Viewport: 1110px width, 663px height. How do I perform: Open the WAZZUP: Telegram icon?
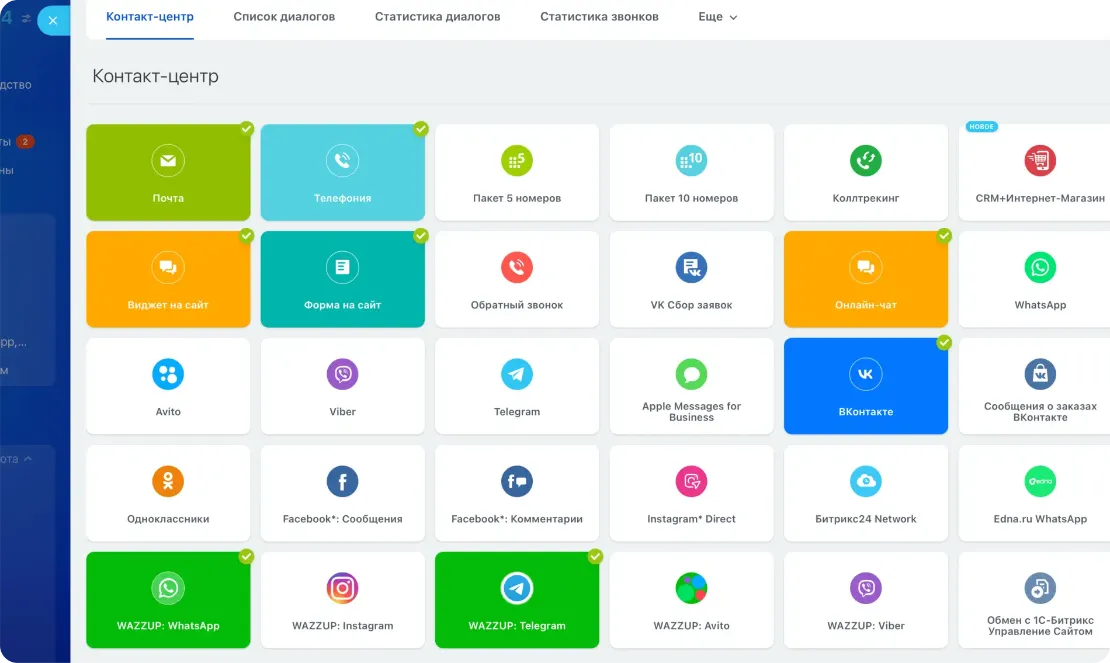coord(517,588)
